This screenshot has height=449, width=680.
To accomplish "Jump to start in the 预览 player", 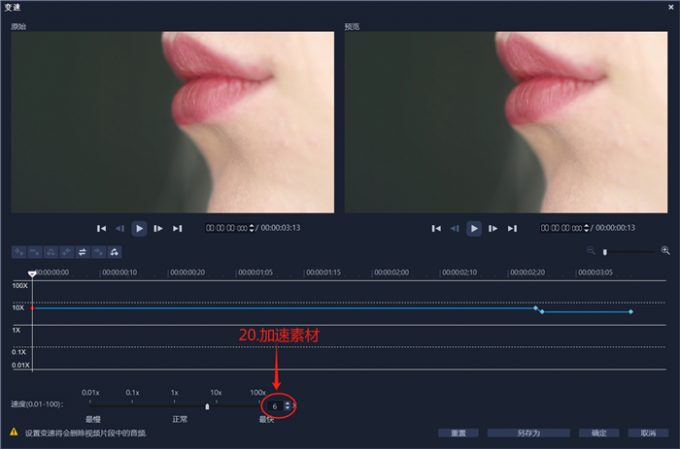I will [x=436, y=228].
